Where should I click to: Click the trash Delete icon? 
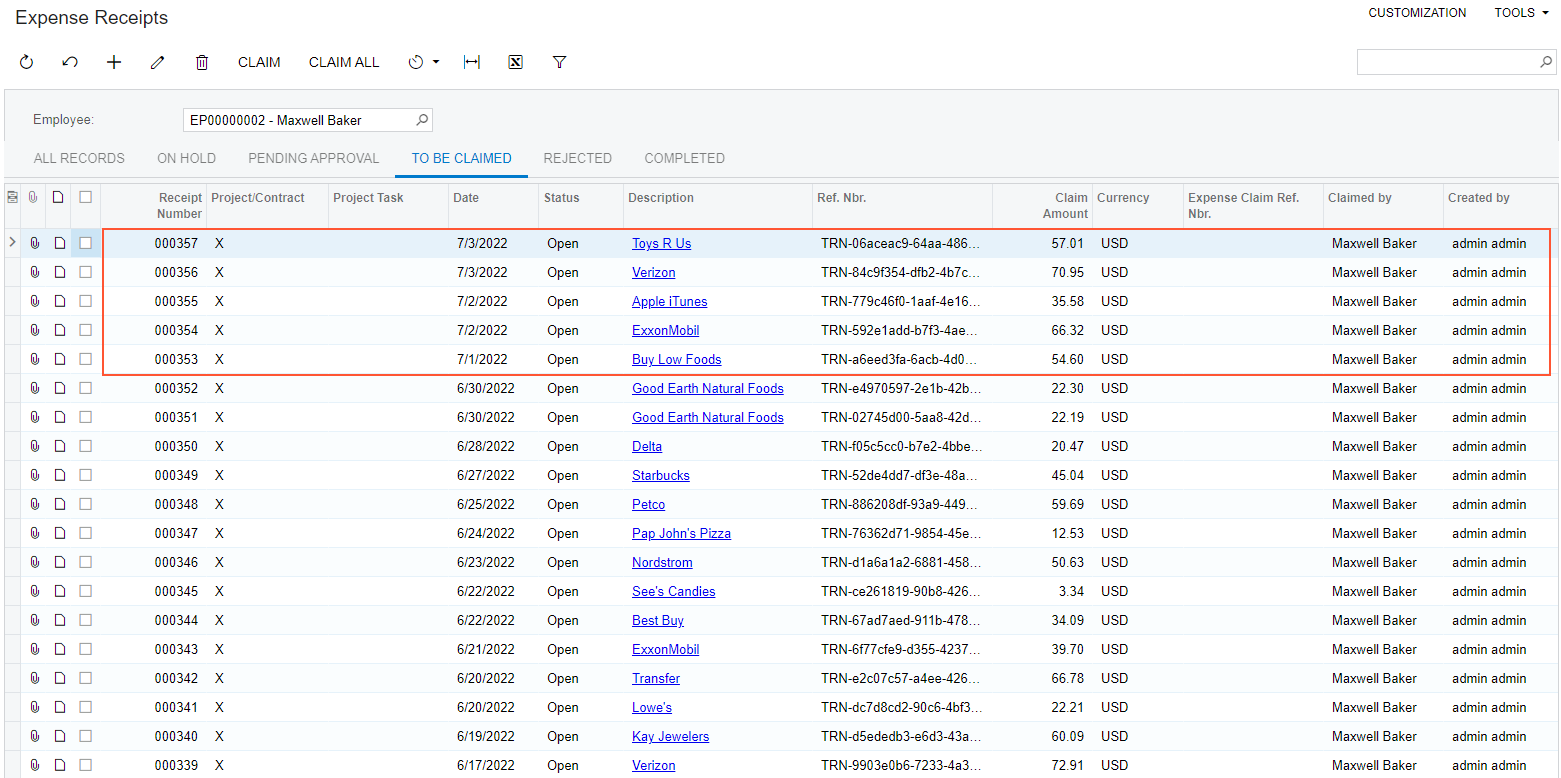click(x=202, y=62)
